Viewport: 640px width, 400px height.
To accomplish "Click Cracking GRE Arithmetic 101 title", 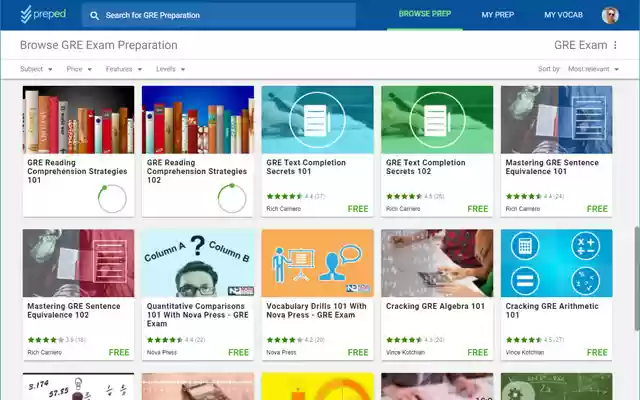I will (552, 311).
